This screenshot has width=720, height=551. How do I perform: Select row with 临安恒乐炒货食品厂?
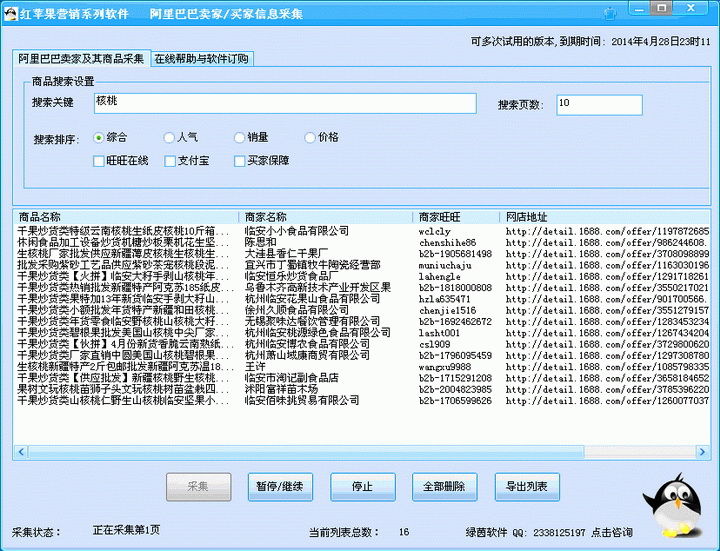coord(363,276)
